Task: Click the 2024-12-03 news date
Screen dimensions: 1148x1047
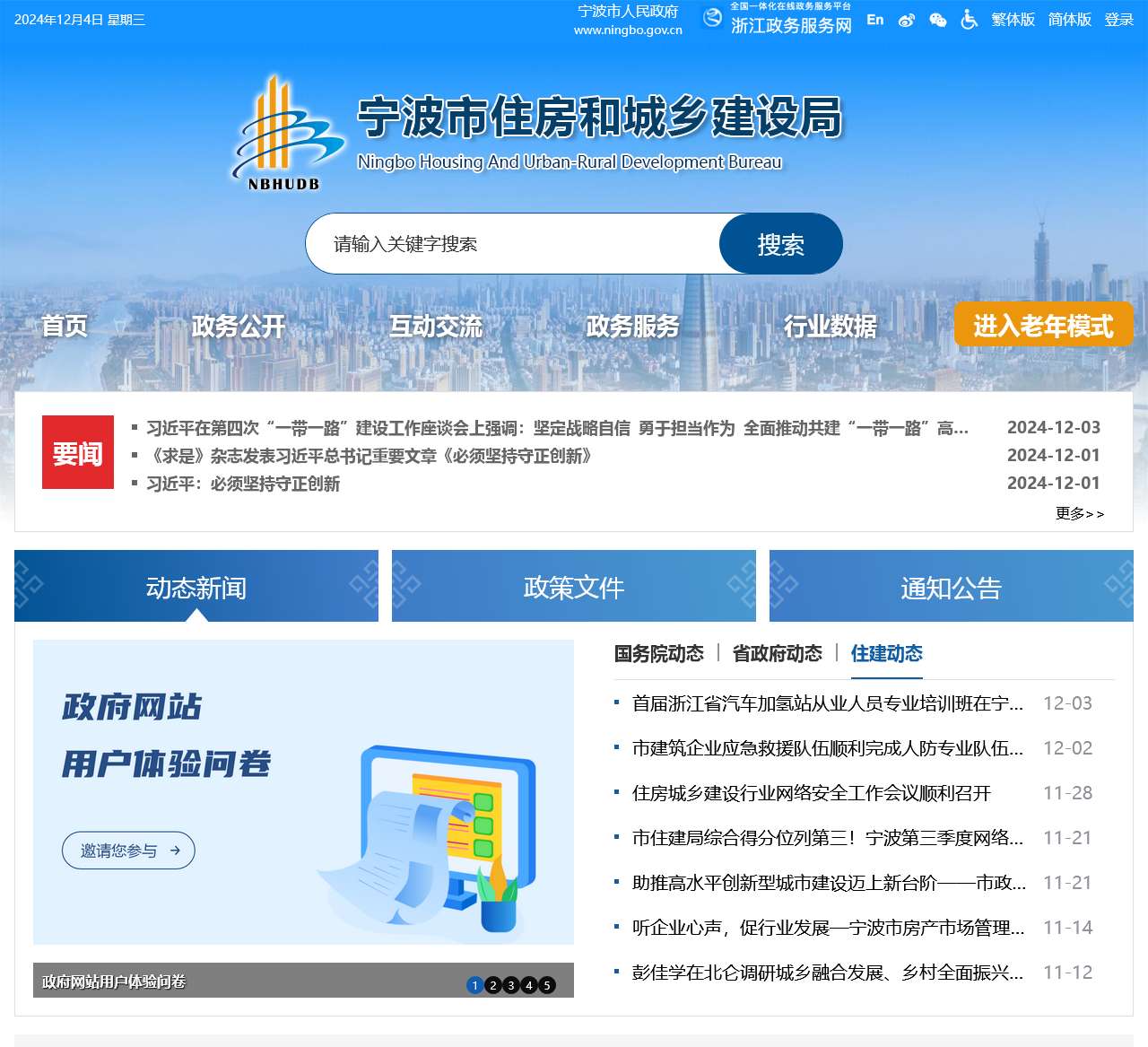Action: point(1054,428)
